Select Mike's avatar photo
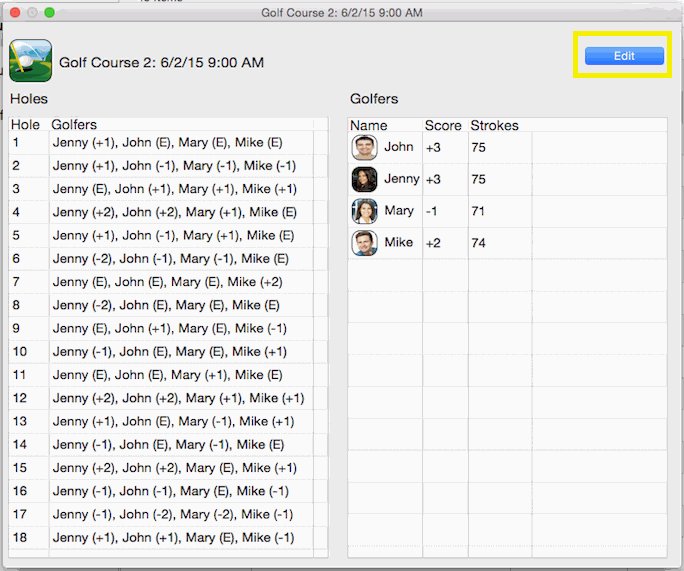Viewport: 684px width, 571px height. coord(364,243)
